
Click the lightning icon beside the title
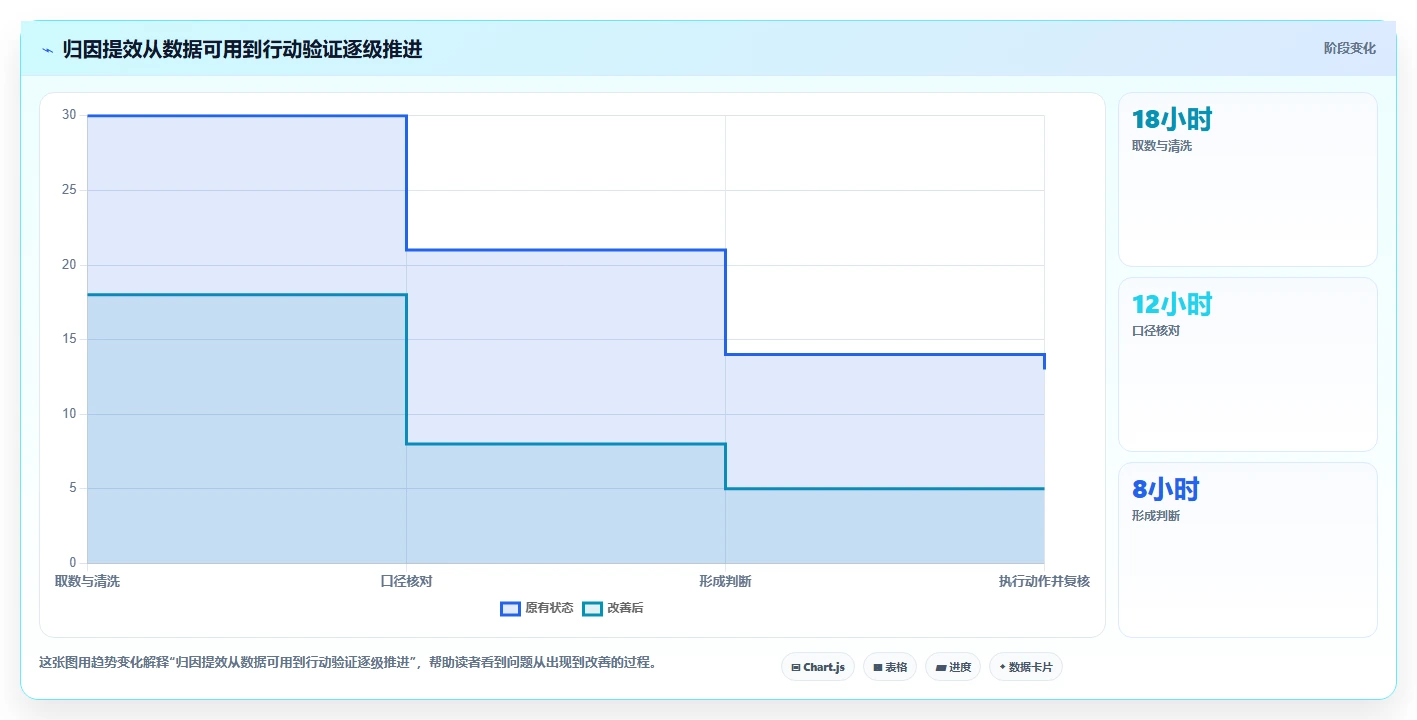tap(47, 50)
